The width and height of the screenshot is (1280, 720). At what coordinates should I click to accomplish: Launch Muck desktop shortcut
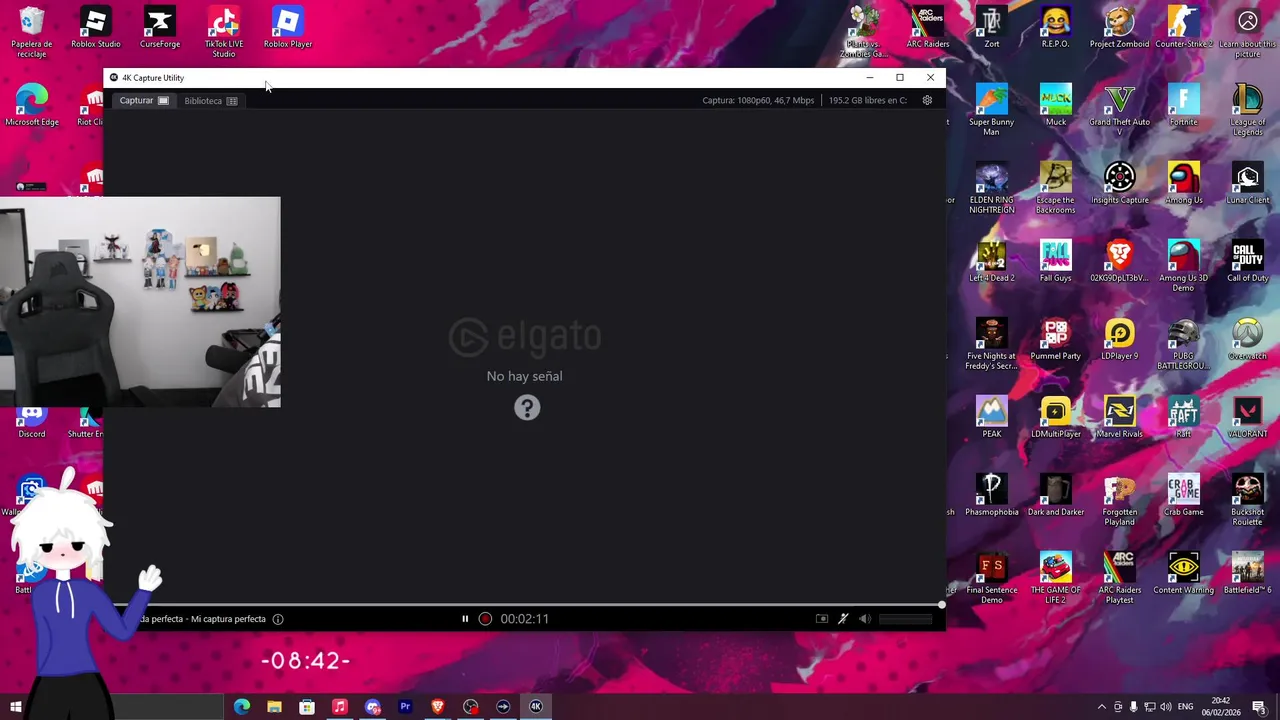click(x=1056, y=106)
